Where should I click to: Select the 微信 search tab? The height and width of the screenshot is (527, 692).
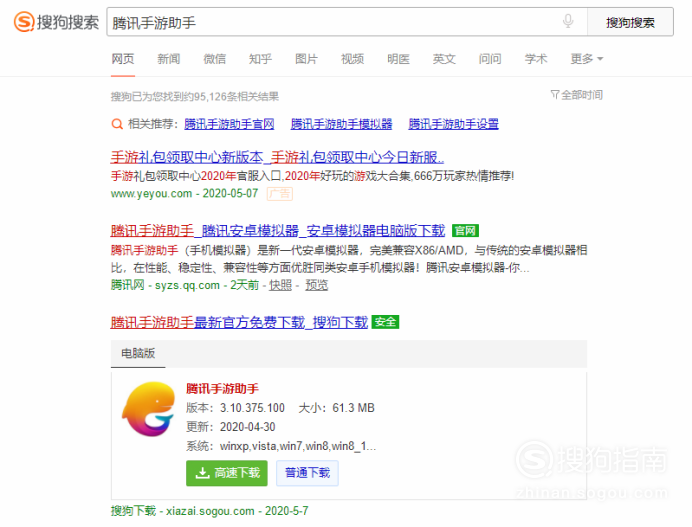[215, 59]
